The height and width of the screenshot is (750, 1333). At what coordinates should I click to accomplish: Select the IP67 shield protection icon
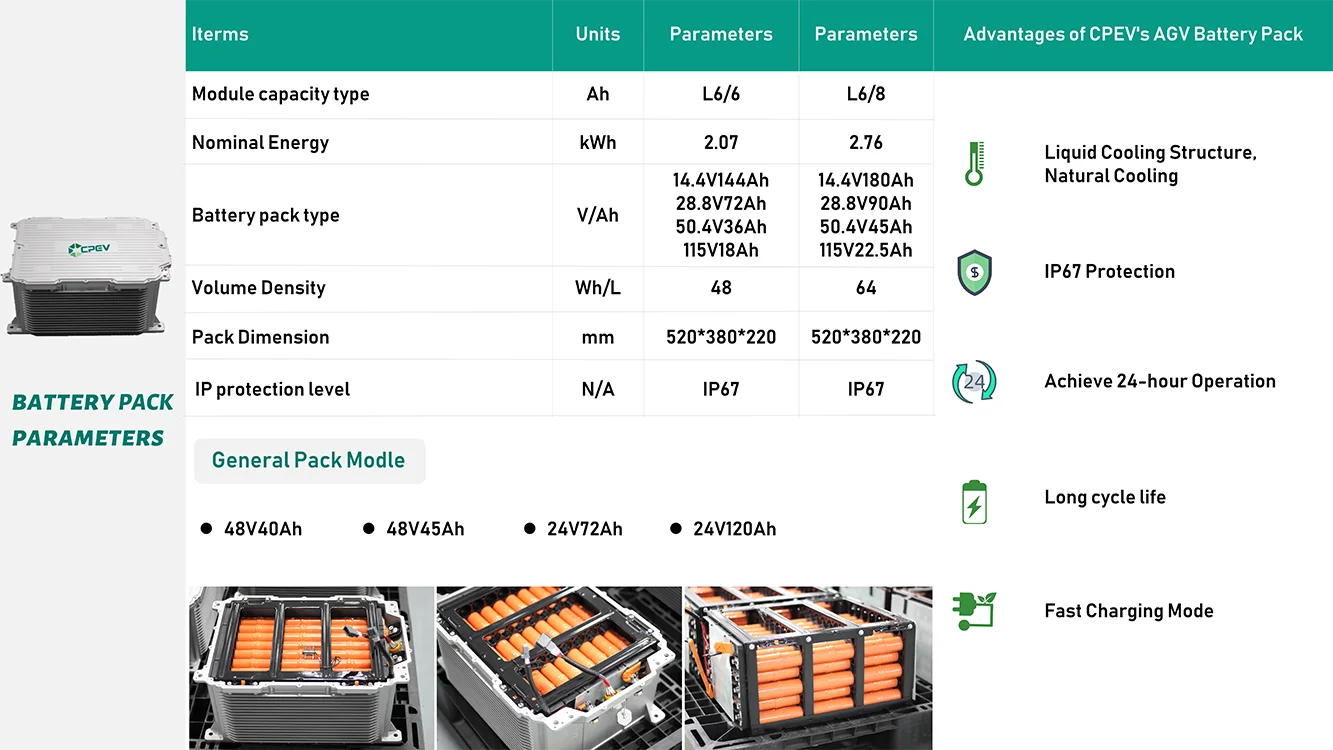(975, 272)
